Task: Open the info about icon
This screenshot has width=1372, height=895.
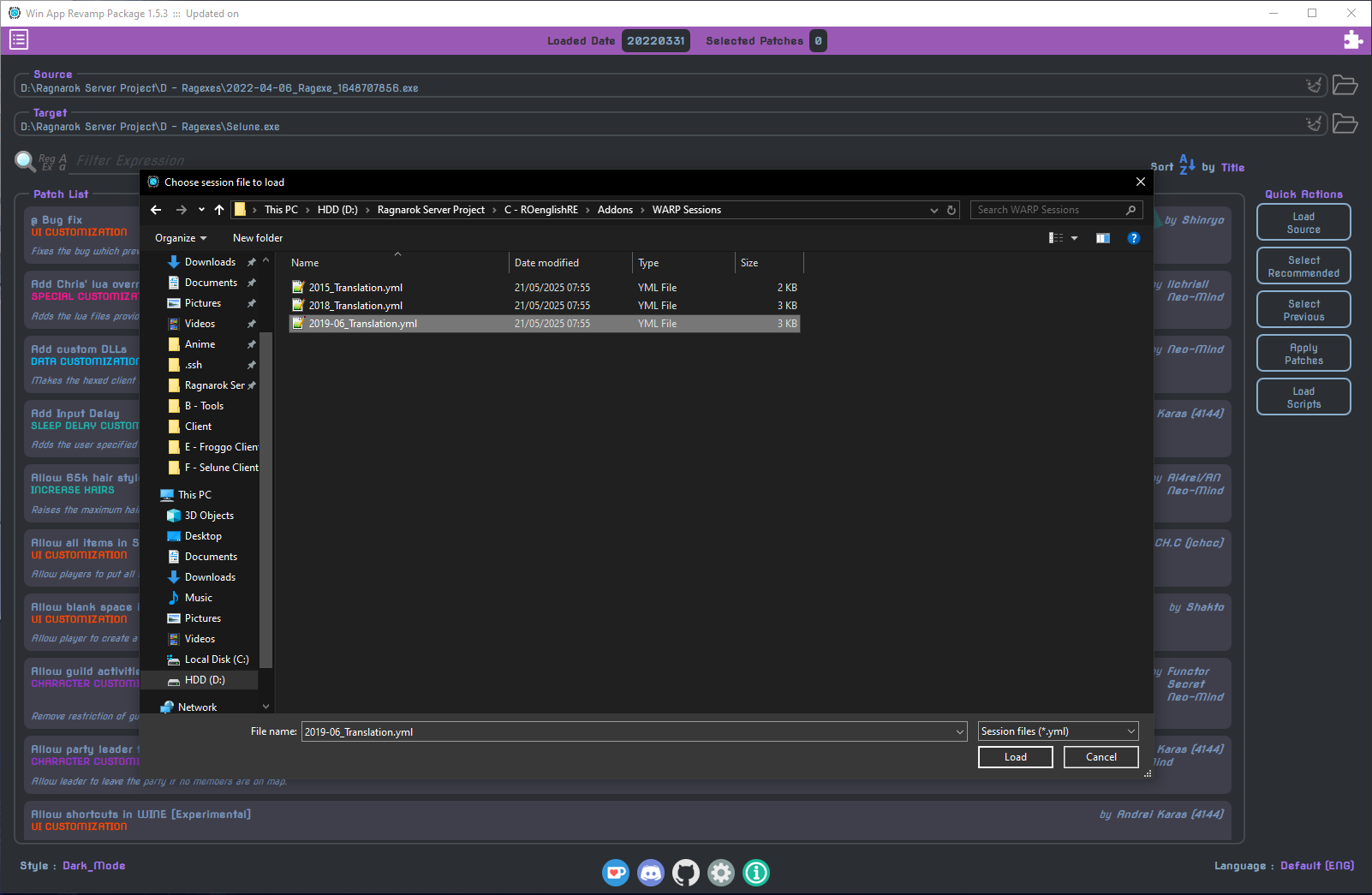Action: 756,873
